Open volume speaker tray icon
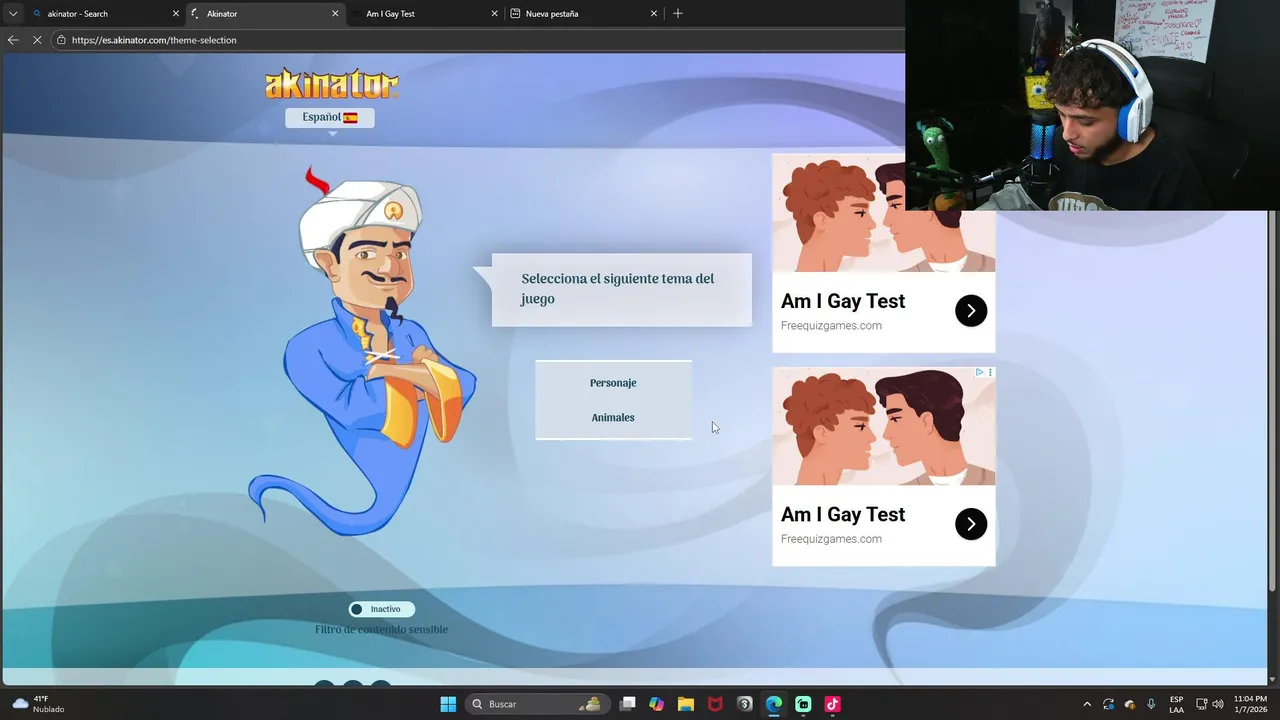Image resolution: width=1280 pixels, height=720 pixels. (x=1218, y=704)
